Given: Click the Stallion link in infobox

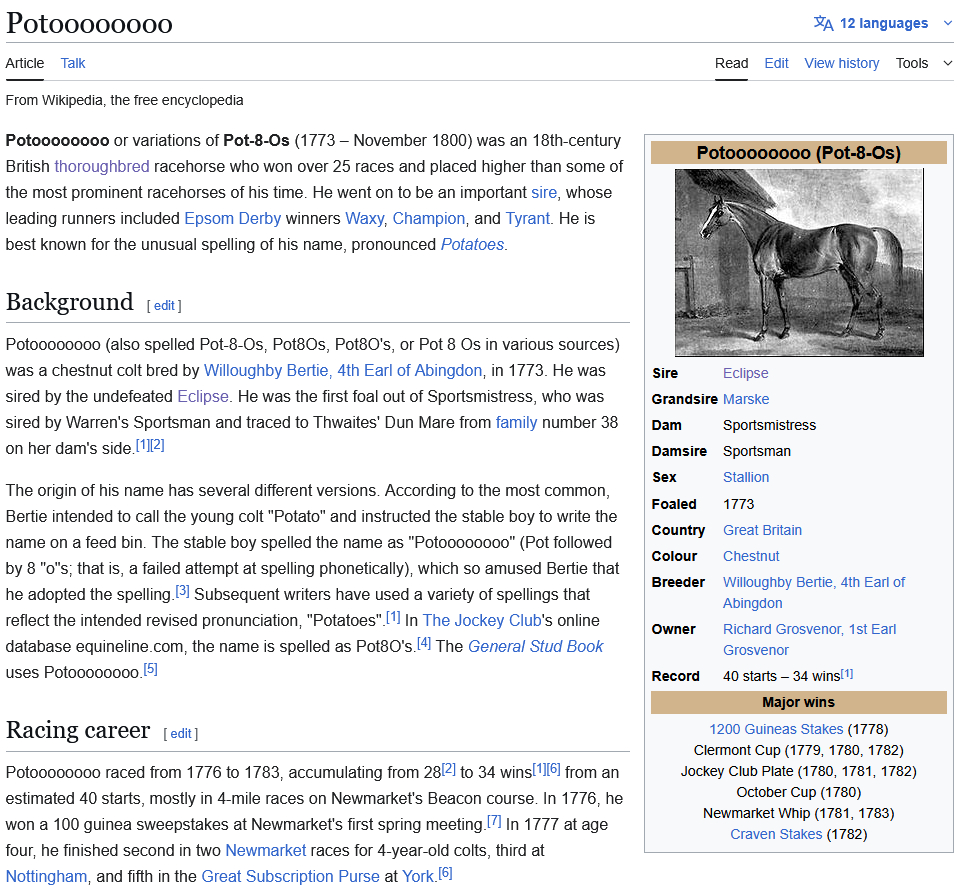Looking at the screenshot, I should [745, 477].
